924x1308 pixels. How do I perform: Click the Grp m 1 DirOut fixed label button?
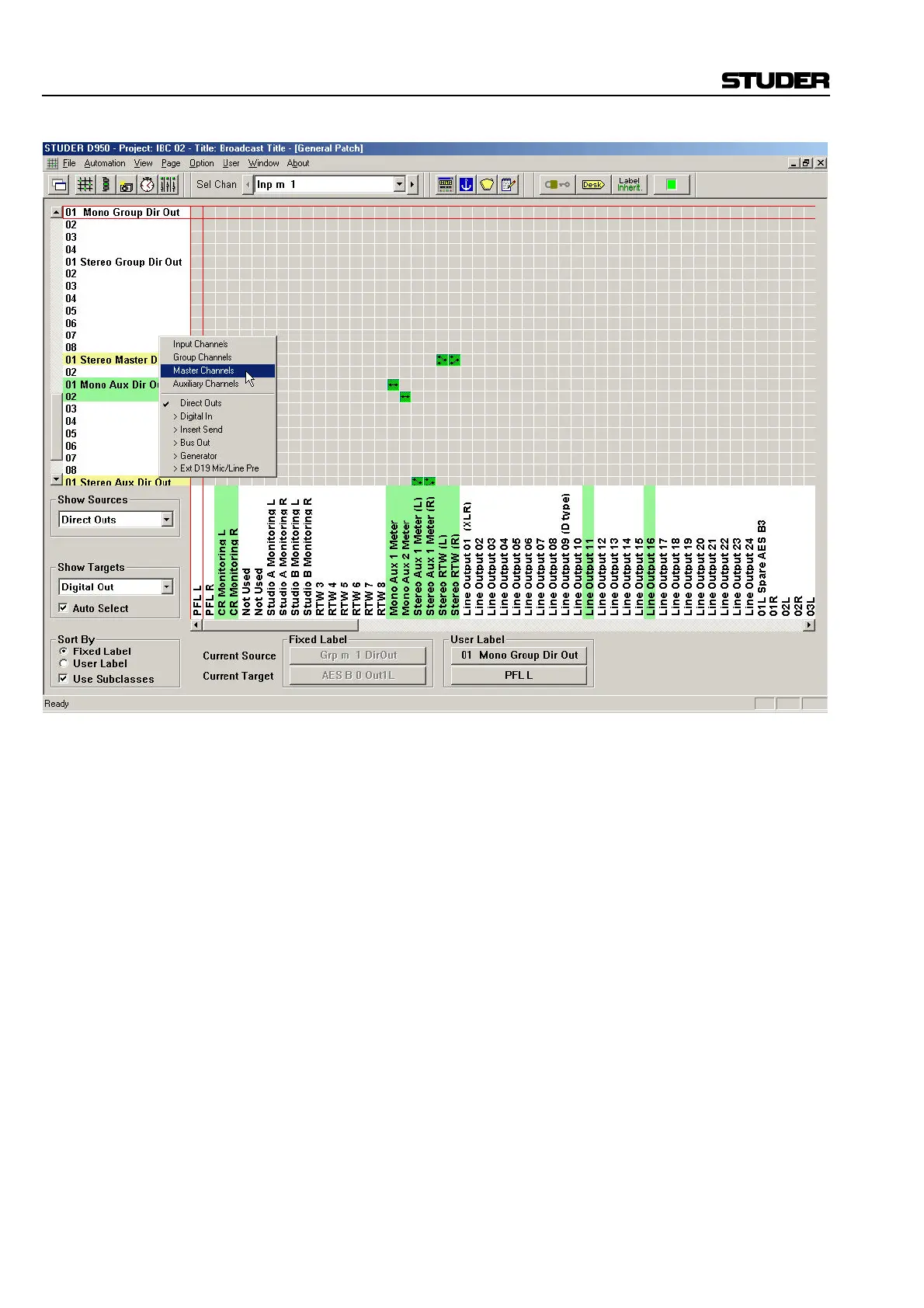[x=358, y=656]
